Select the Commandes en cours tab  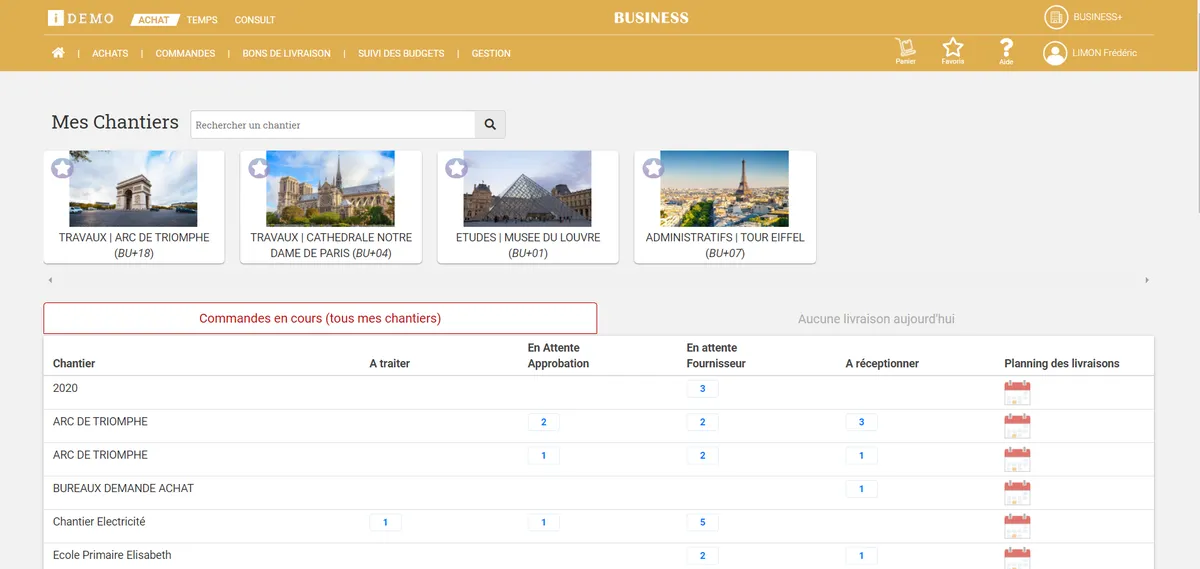click(x=320, y=318)
